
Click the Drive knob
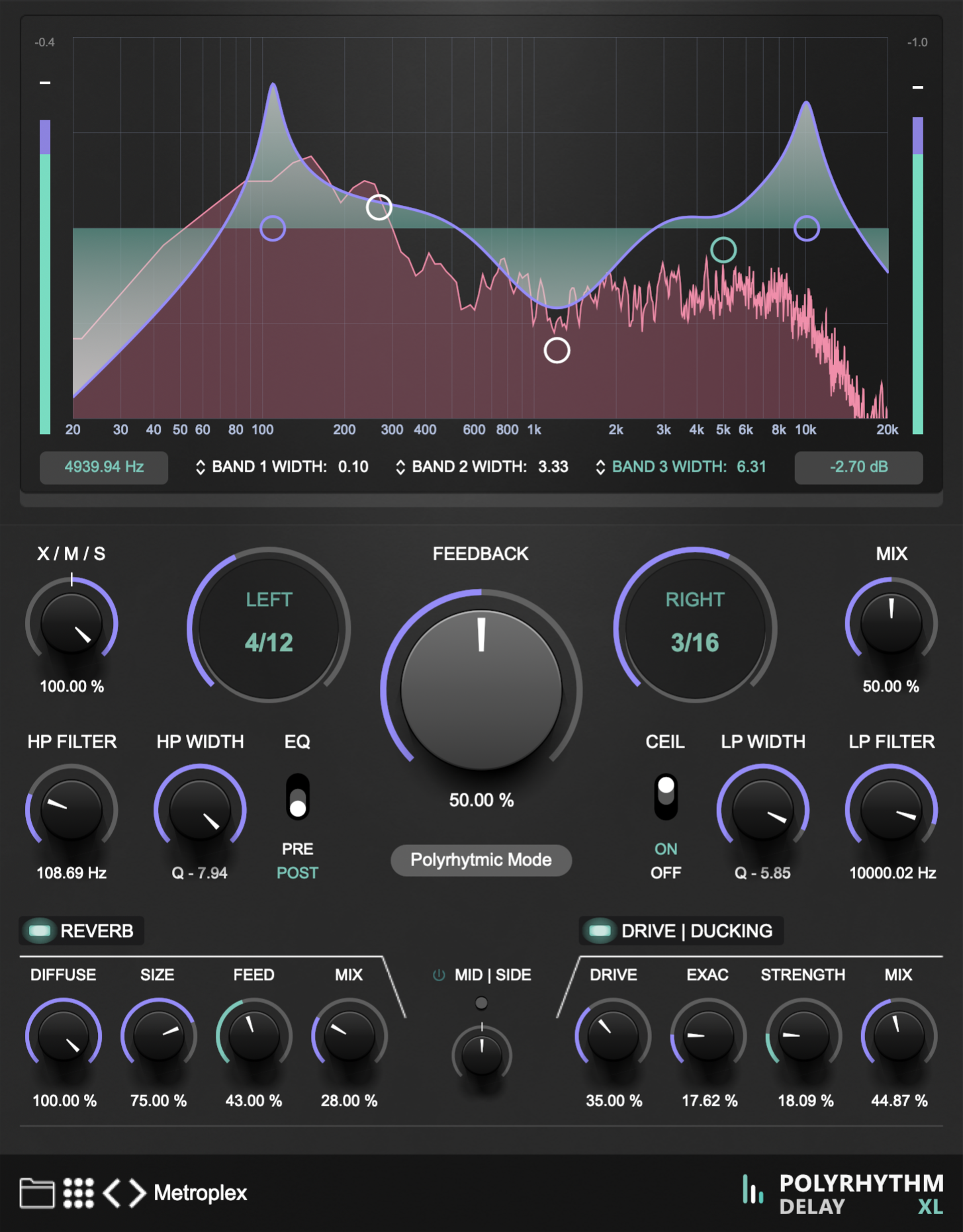pos(613,1036)
